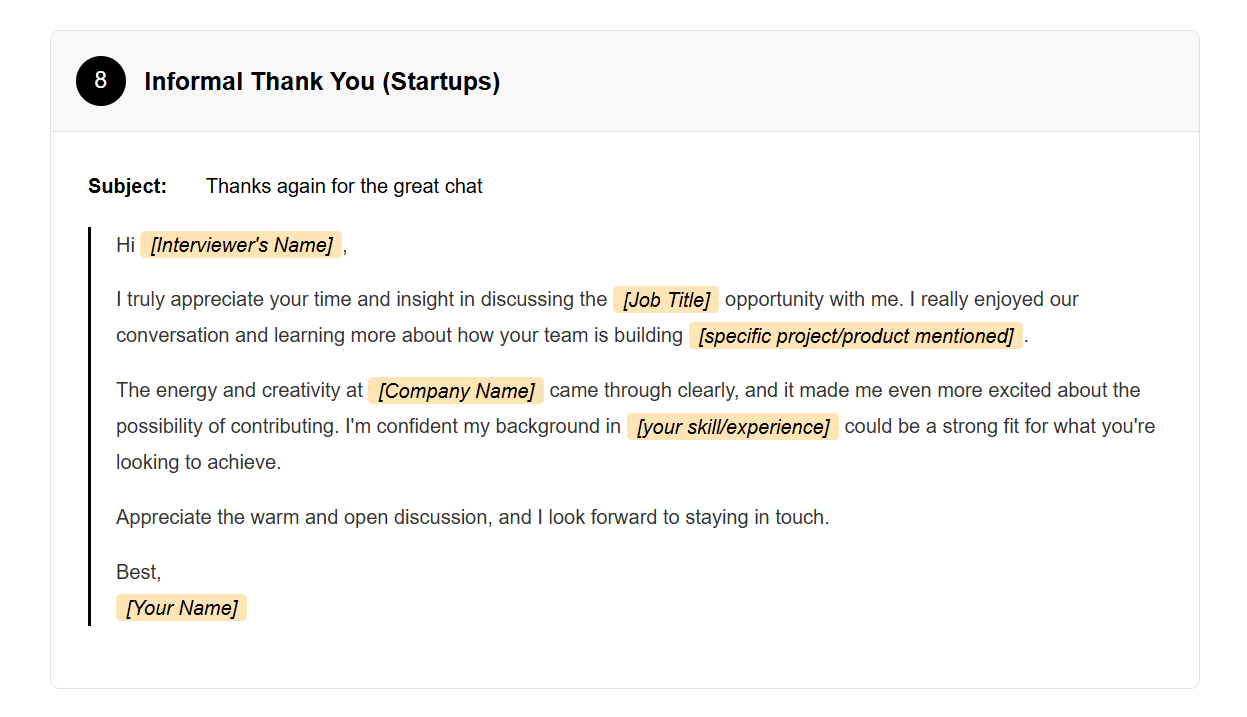Click the text "The energy and creativity at"

[239, 390]
